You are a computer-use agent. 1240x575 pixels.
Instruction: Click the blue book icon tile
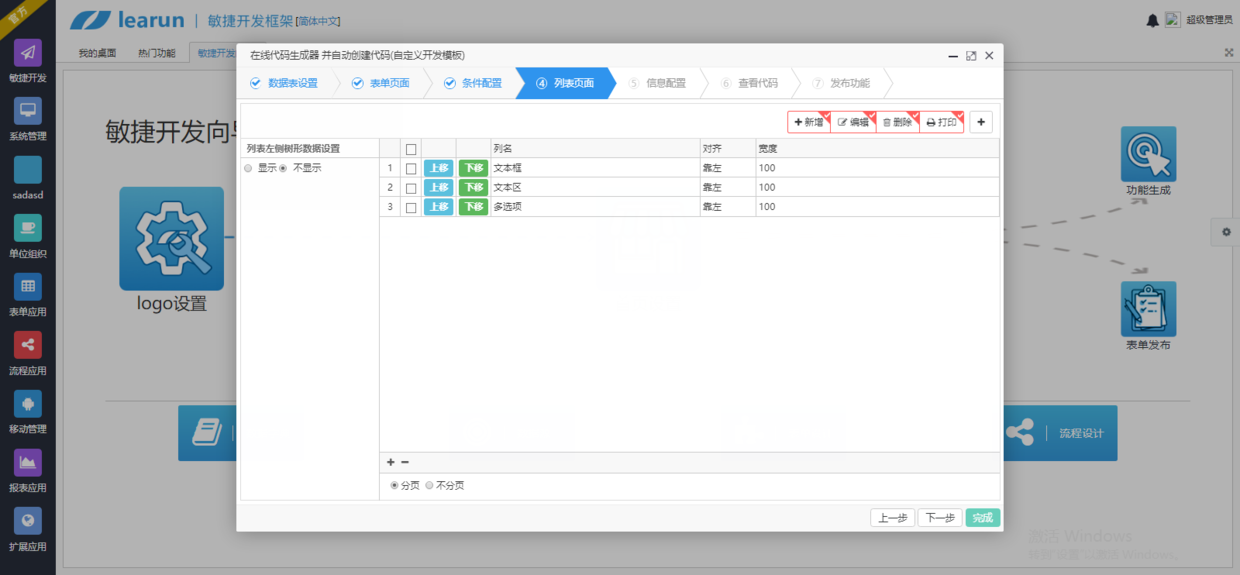click(206, 433)
